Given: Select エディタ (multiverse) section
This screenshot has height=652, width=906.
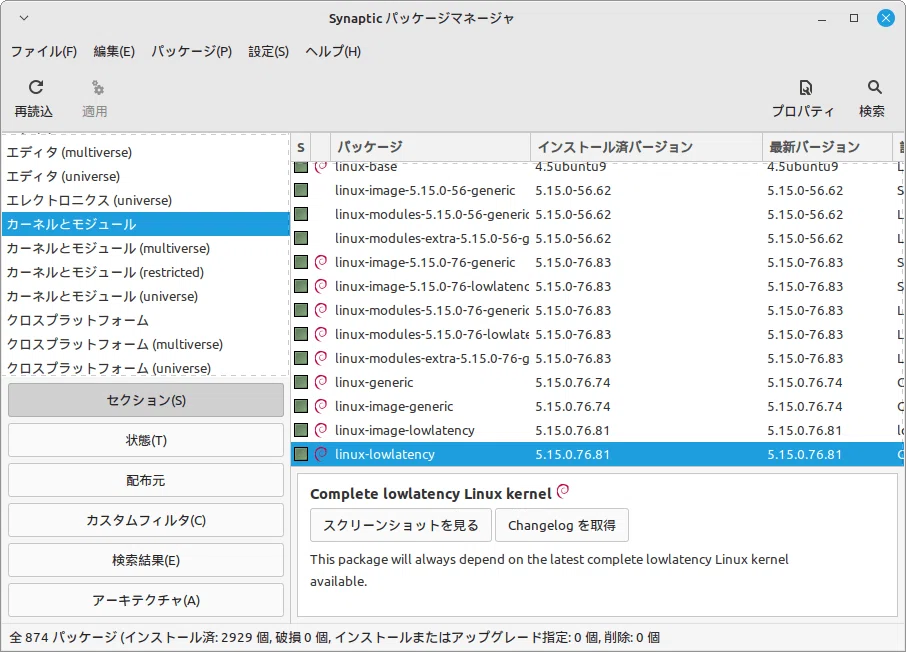Looking at the screenshot, I should [x=145, y=152].
